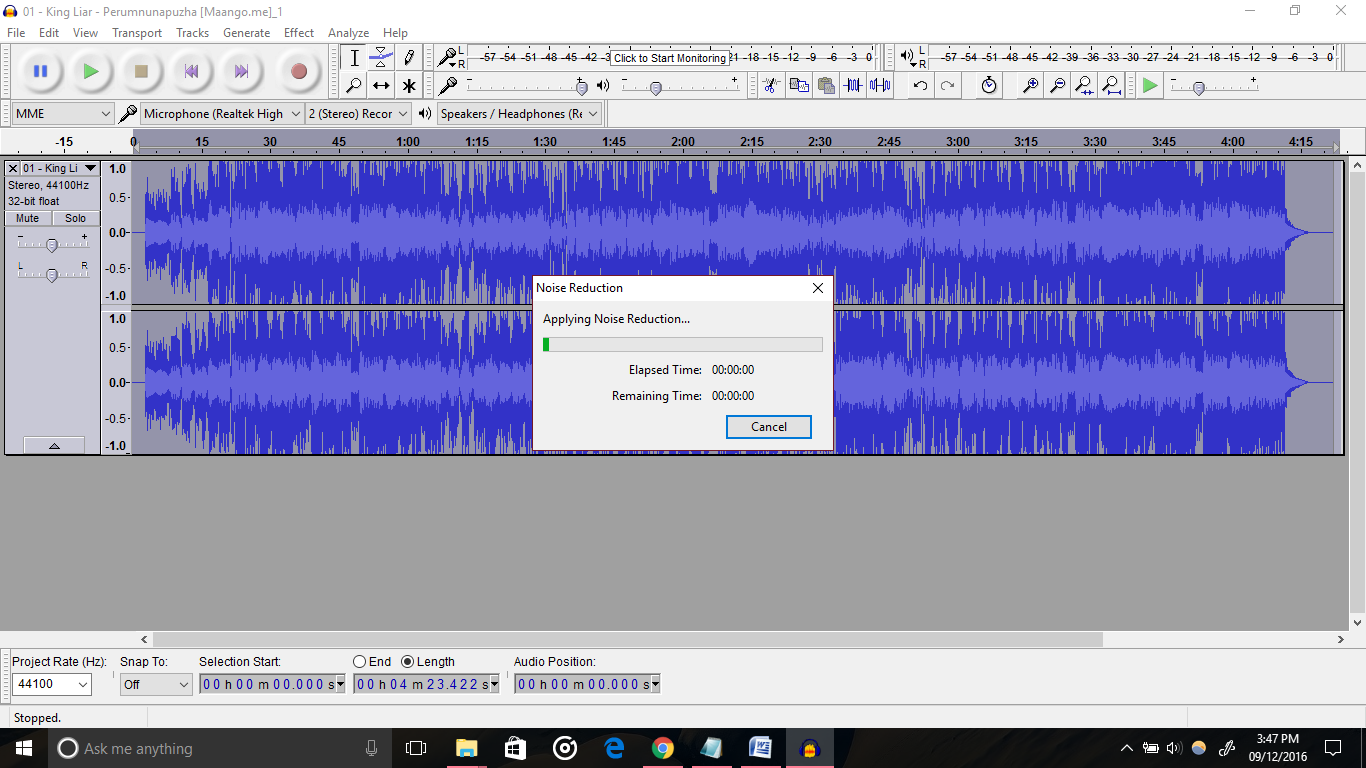1366x768 pixels.
Task: Close the Noise Reduction dialog with X
Action: (818, 288)
